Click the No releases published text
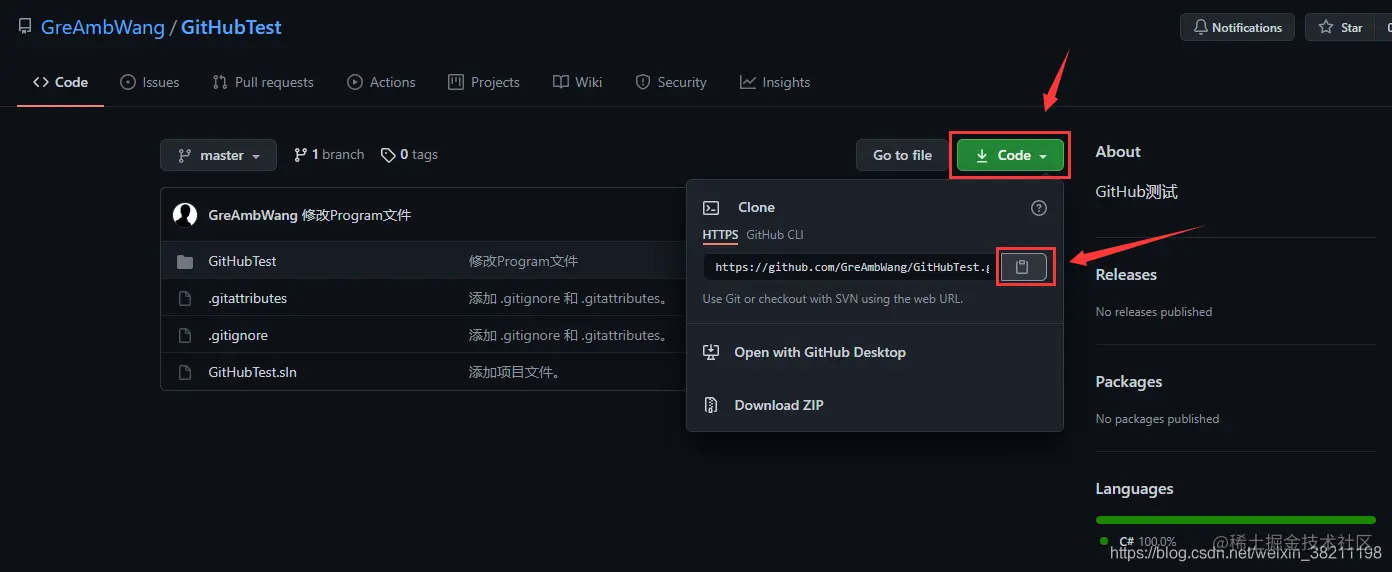 click(1154, 312)
